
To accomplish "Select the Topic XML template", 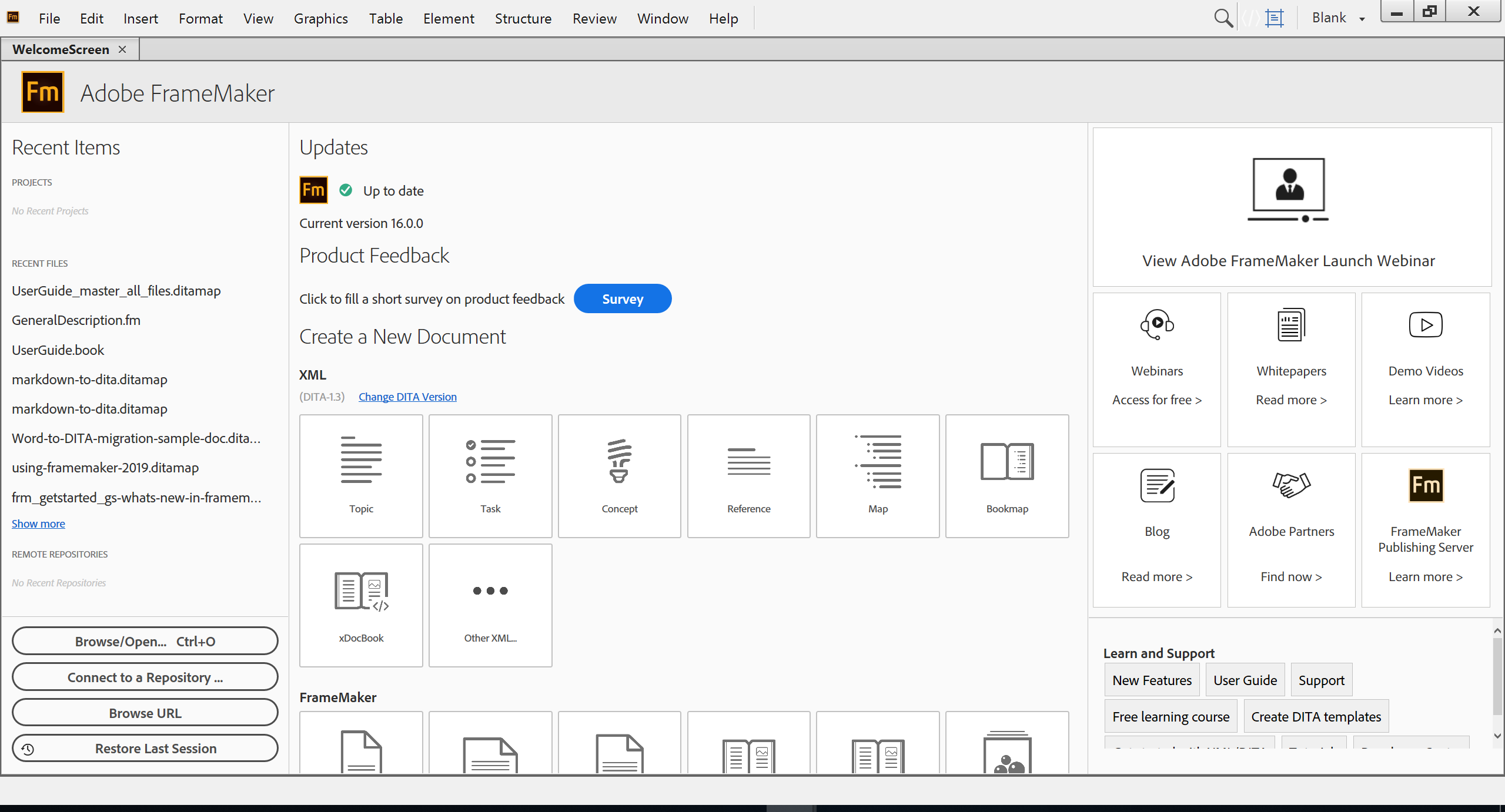I will coord(360,476).
